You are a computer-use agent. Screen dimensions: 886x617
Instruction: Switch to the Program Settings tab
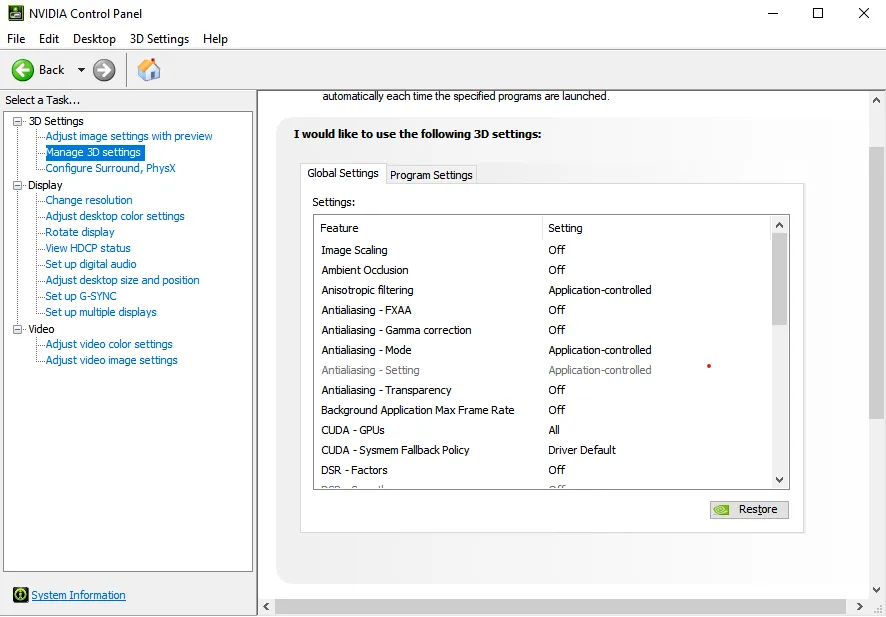431,175
